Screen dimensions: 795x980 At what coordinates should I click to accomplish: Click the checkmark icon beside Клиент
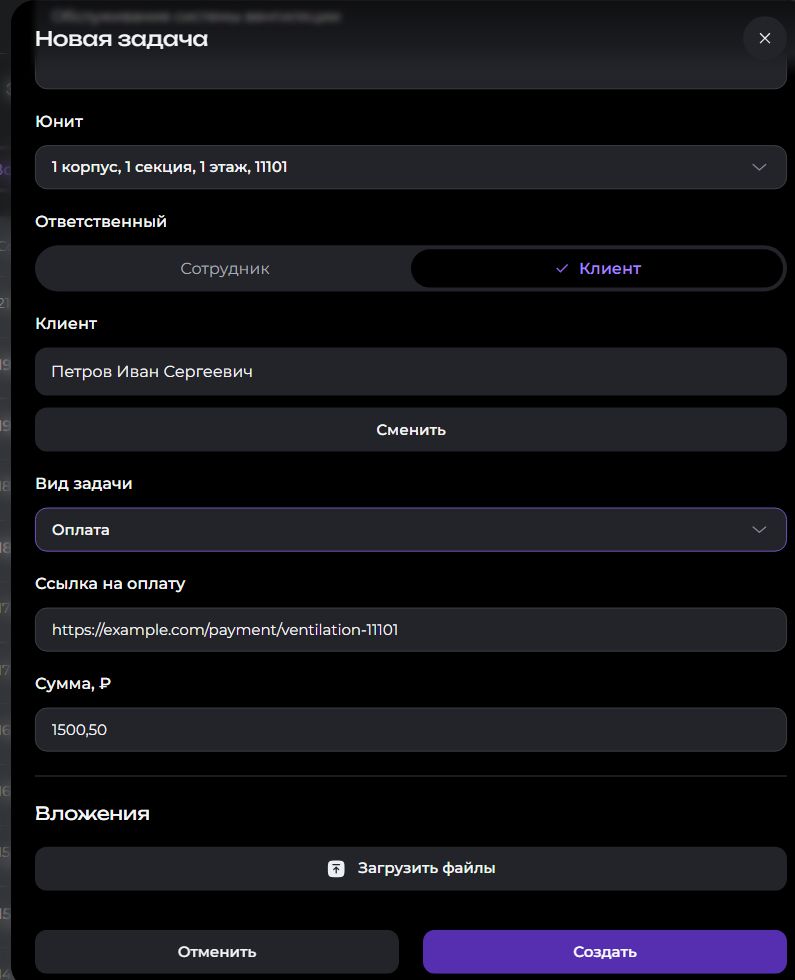[562, 268]
